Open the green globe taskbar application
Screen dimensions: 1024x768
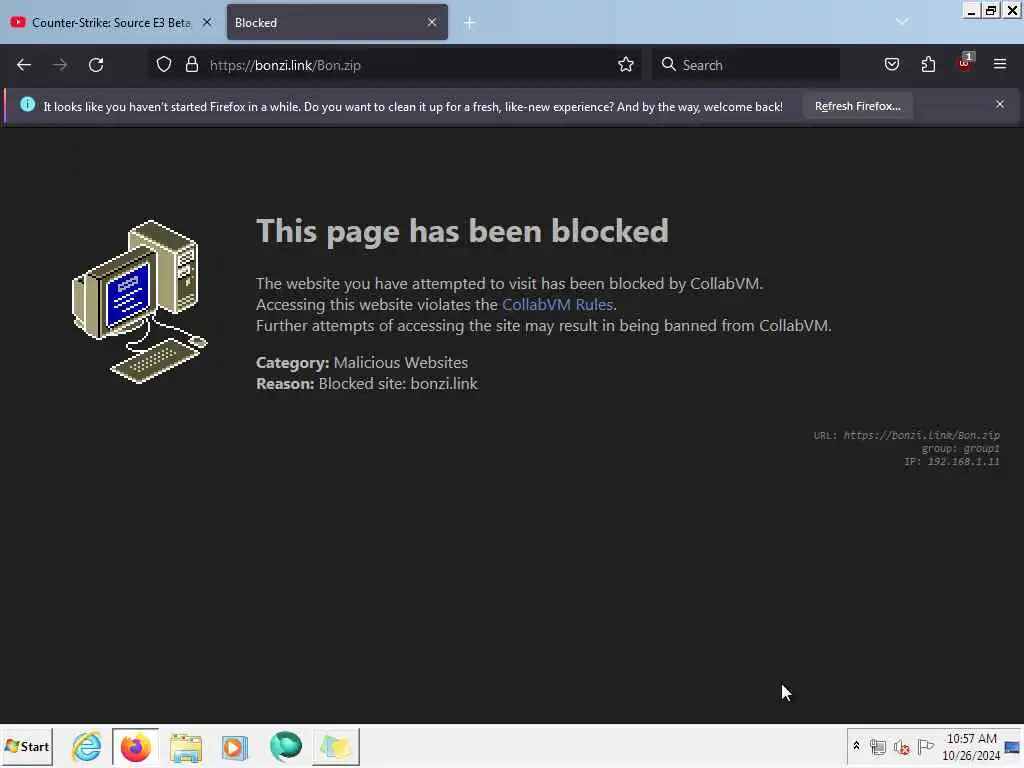click(285, 746)
